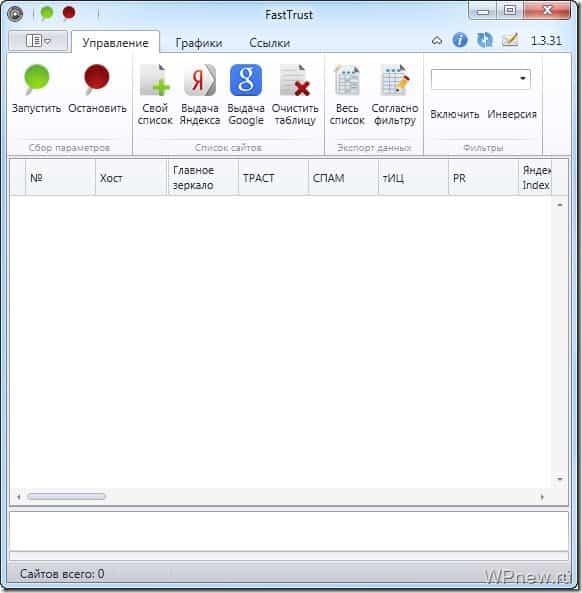
Task: Switch to the Ссылки tab
Action: (x=269, y=43)
